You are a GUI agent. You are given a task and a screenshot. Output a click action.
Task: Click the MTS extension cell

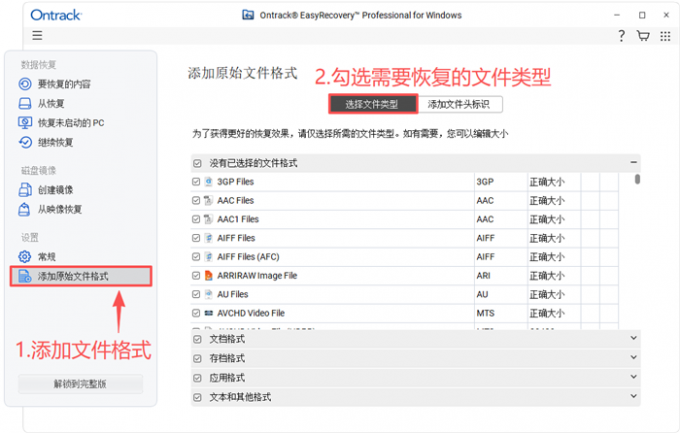tap(501, 313)
